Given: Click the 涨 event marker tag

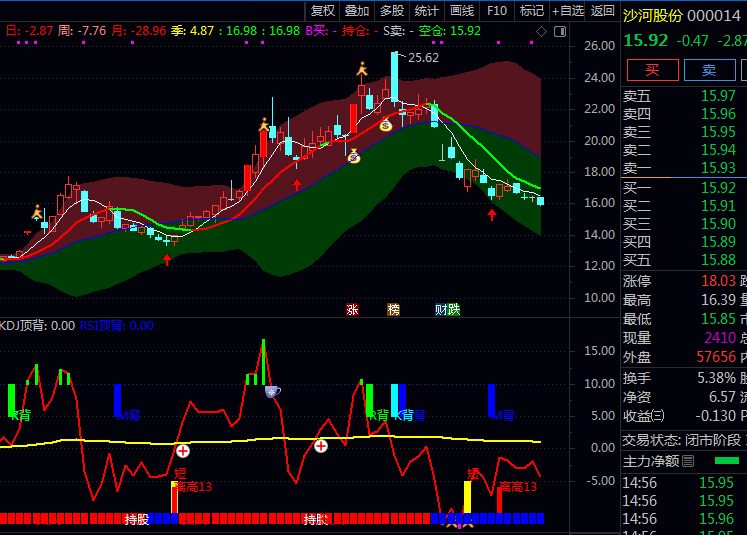Looking at the screenshot, I should [x=352, y=310].
